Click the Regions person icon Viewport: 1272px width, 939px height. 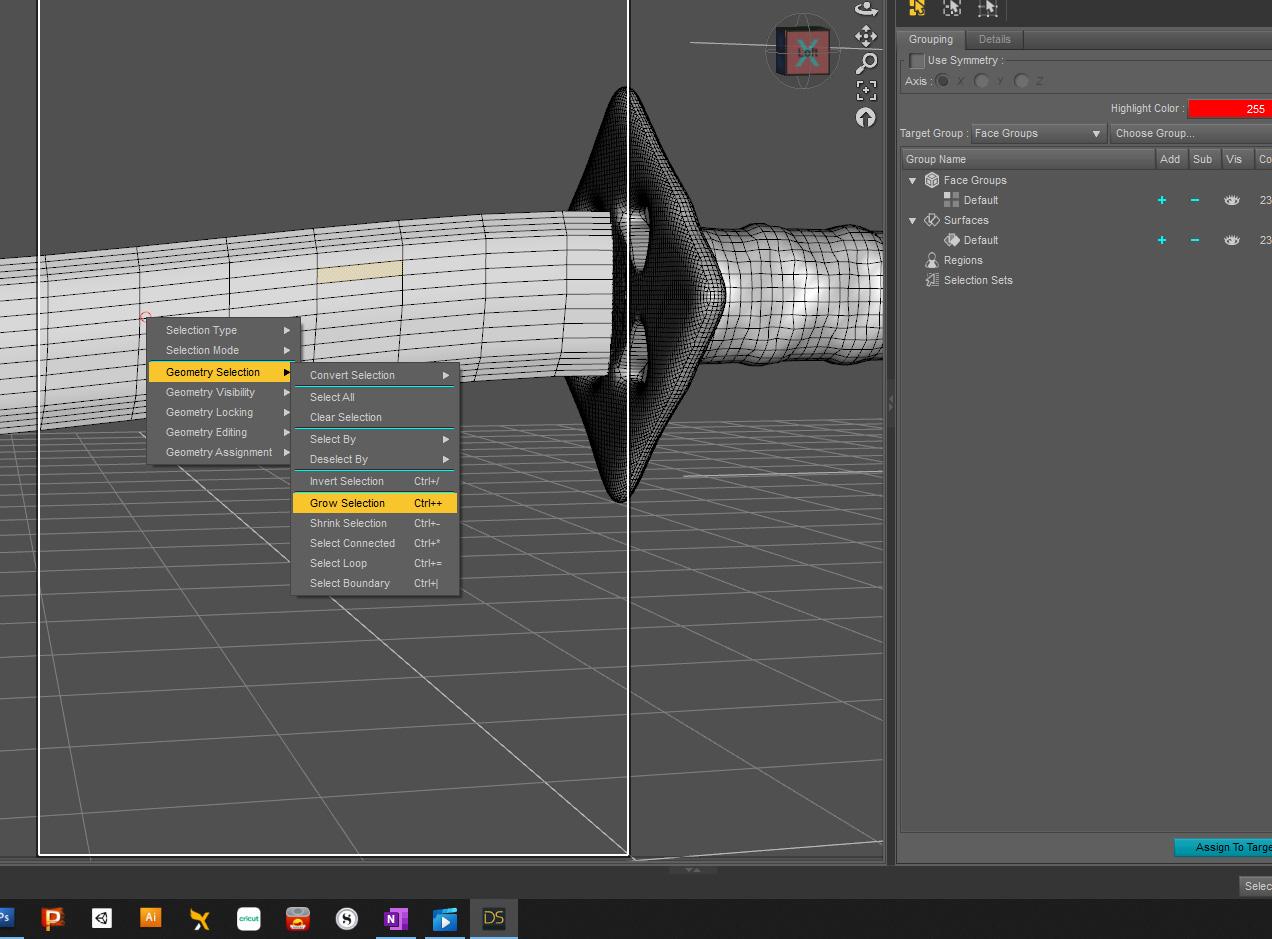[932, 260]
